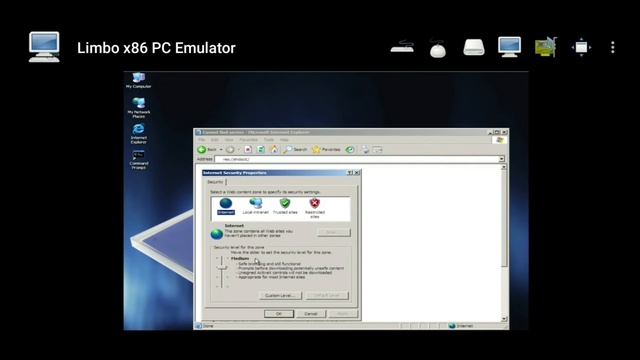This screenshot has height=360, width=640.
Task: Open the Edit menu in Internet Explorer
Action: (214, 140)
